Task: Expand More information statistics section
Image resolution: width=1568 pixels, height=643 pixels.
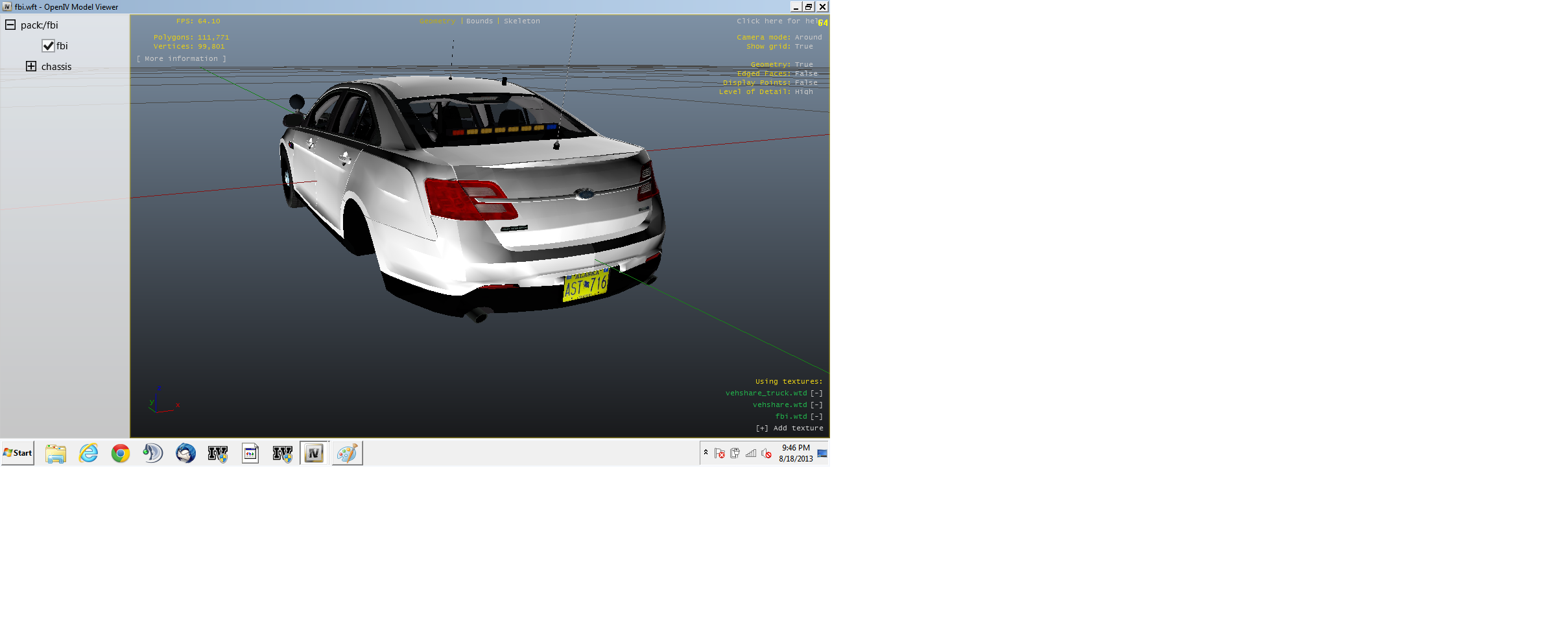Action: [182, 59]
